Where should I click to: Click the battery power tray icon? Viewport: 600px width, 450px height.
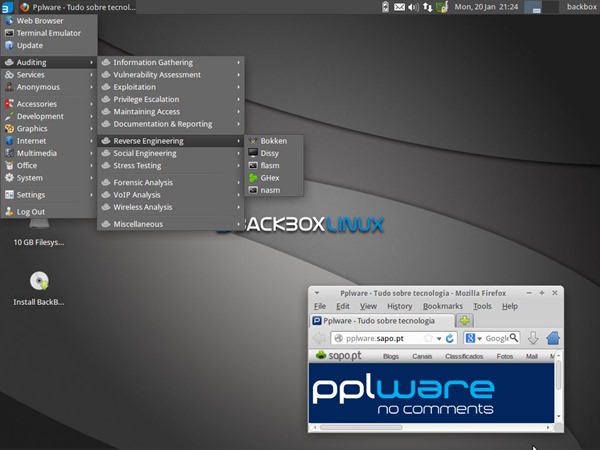pos(385,7)
